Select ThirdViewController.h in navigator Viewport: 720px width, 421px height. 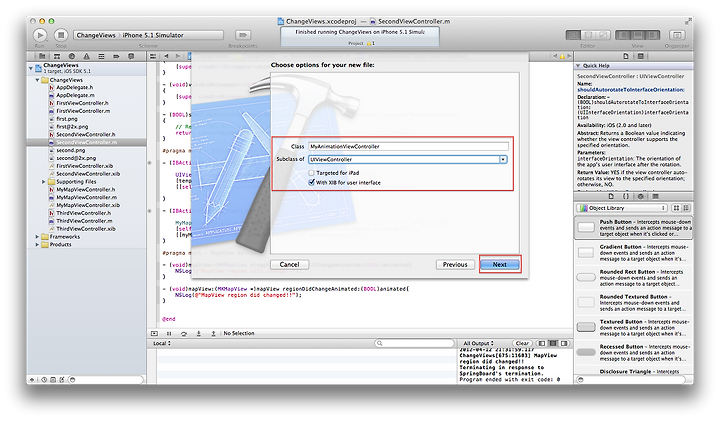(84, 213)
